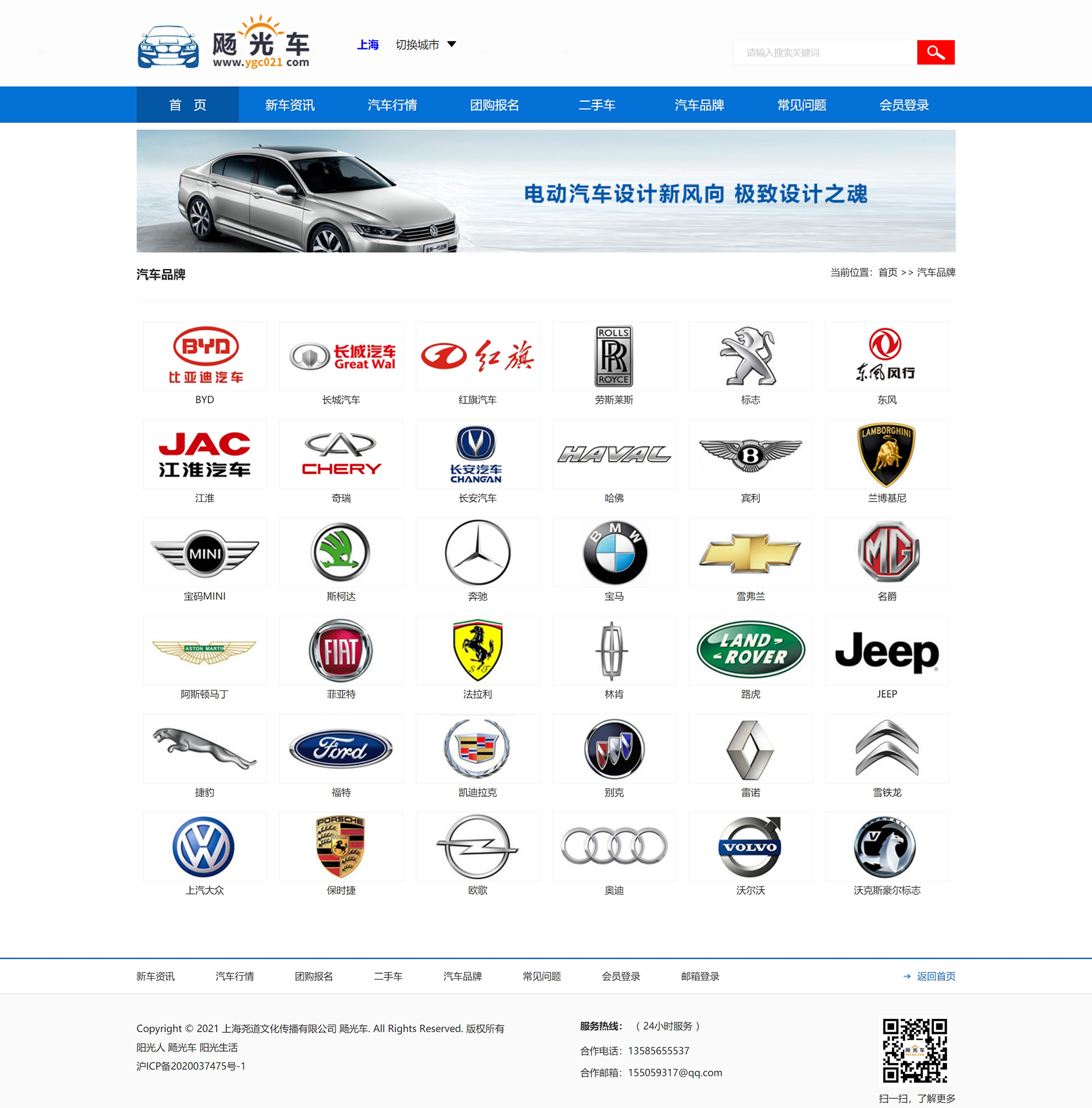Open the Skoda green logo

pyautogui.click(x=341, y=552)
